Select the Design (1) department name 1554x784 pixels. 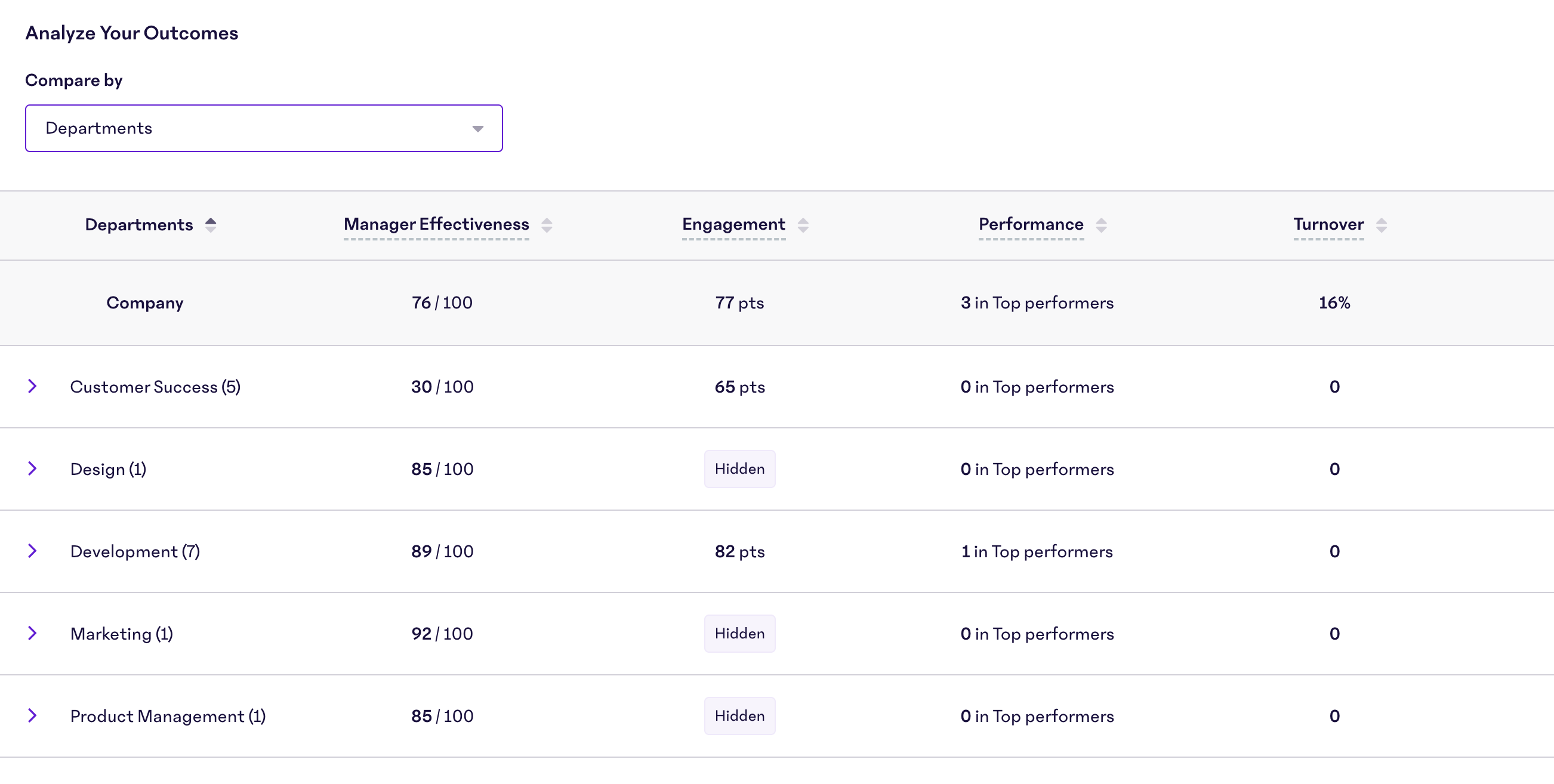108,469
